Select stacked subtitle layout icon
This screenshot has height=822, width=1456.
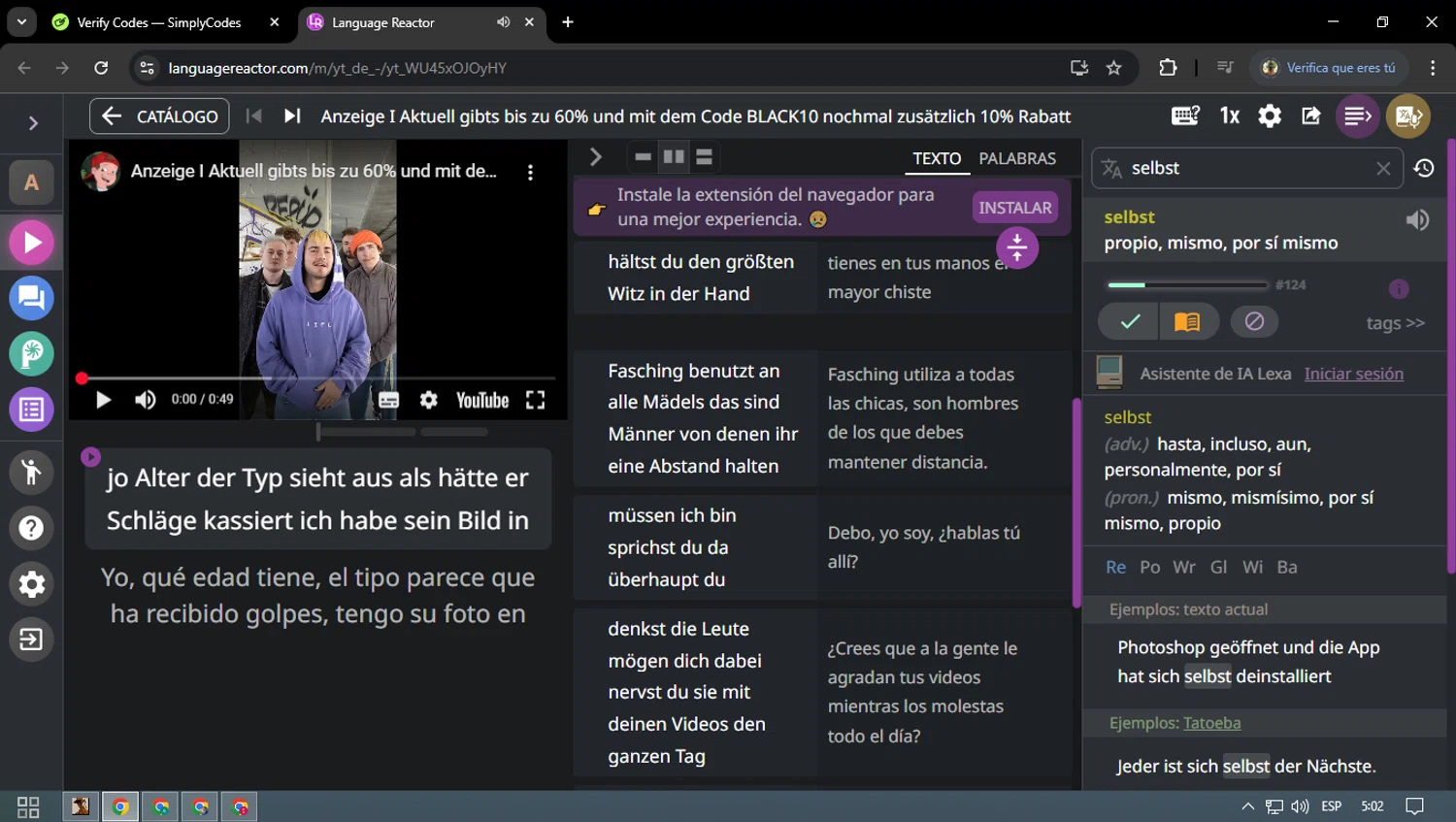pos(705,156)
